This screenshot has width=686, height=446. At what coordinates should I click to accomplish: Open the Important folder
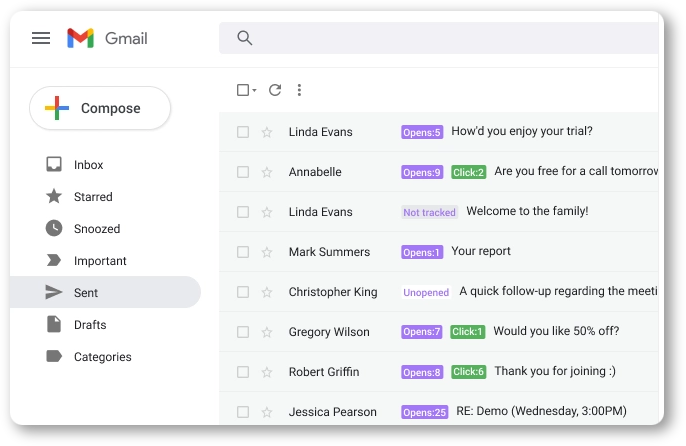[x=105, y=260]
